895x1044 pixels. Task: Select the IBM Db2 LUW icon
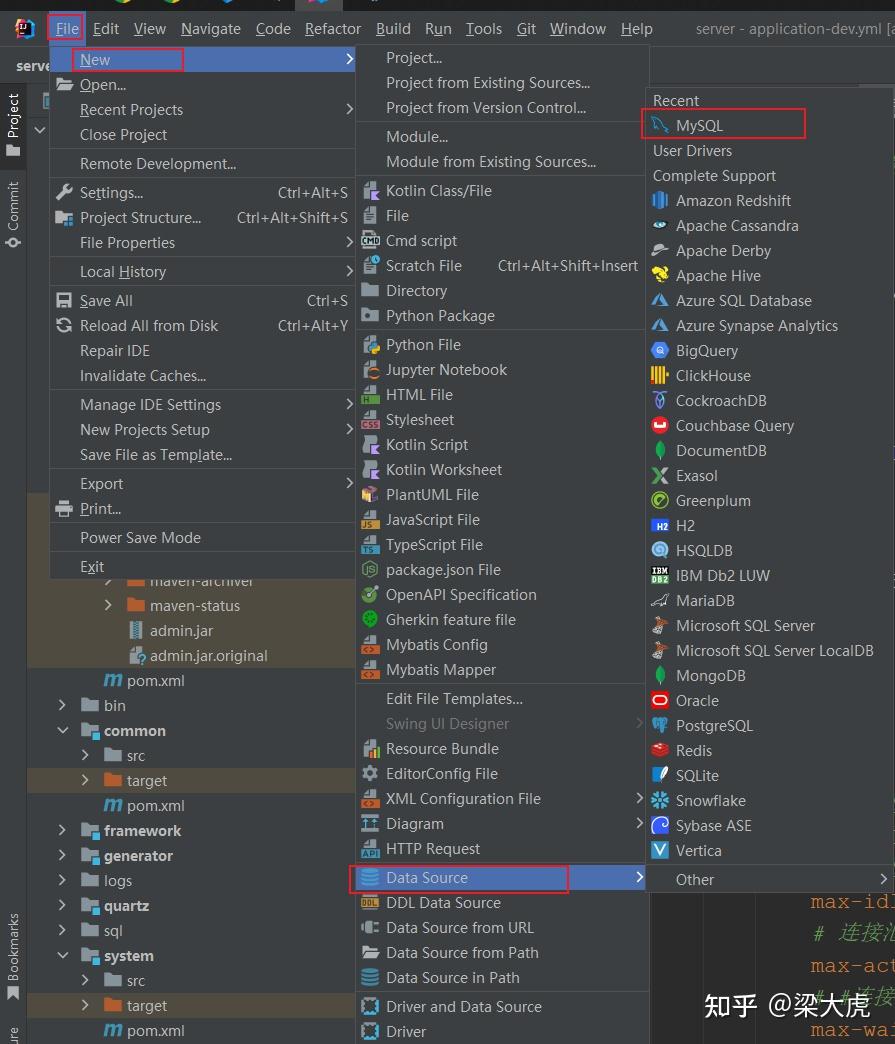(659, 576)
